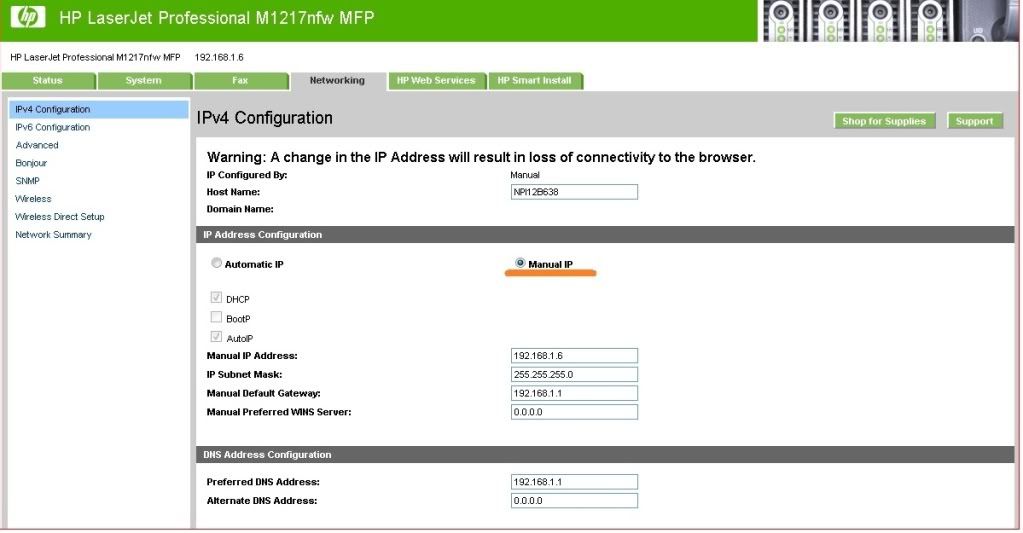Click the Host Name input field
The image size is (1023, 533).
point(574,192)
